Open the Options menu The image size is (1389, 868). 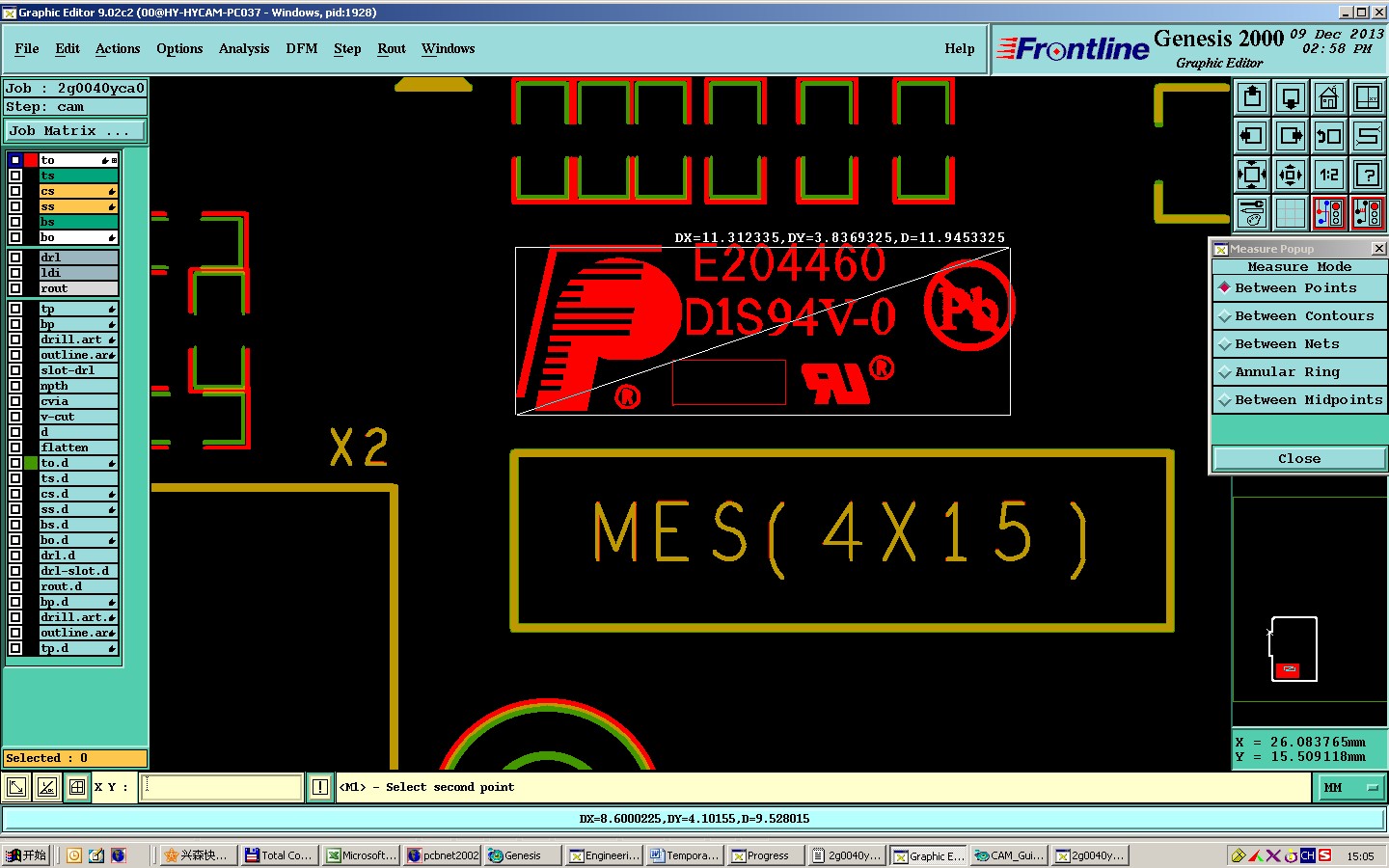pos(179,48)
